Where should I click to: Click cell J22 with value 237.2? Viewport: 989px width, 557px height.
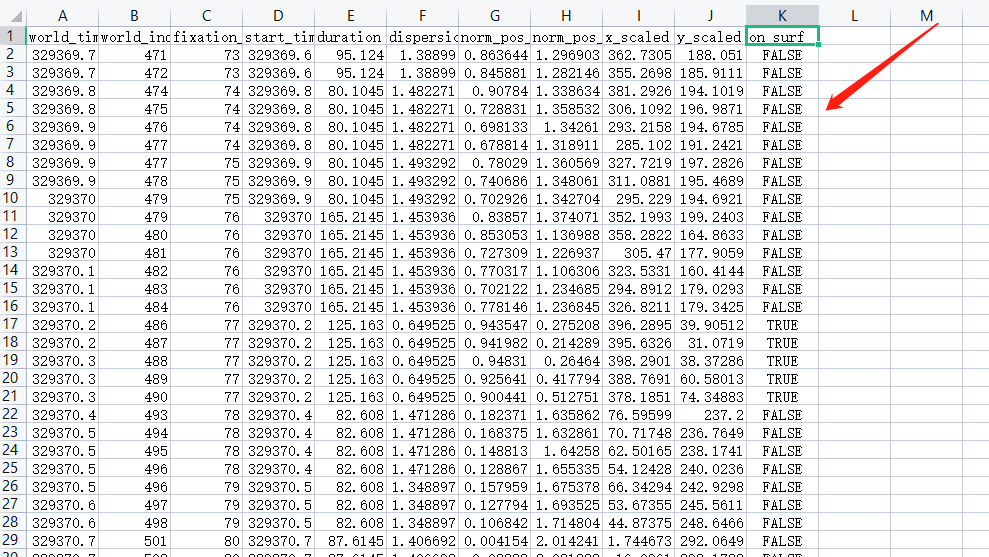pos(710,415)
